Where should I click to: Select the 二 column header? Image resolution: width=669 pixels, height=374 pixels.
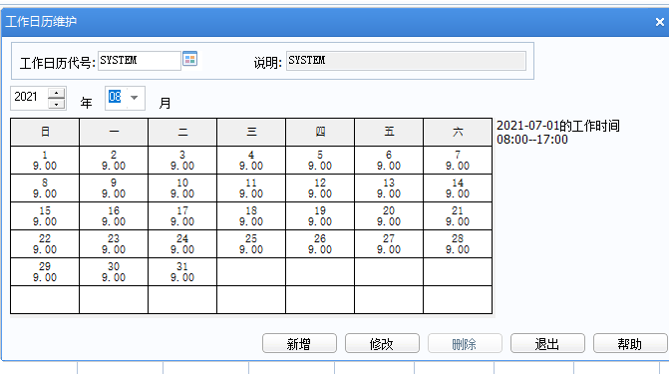(183, 132)
